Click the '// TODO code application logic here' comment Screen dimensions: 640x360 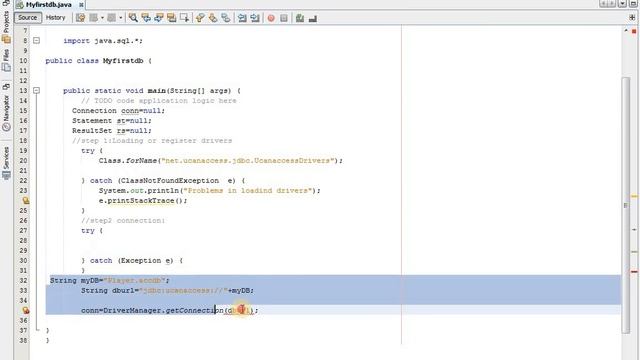point(159,101)
